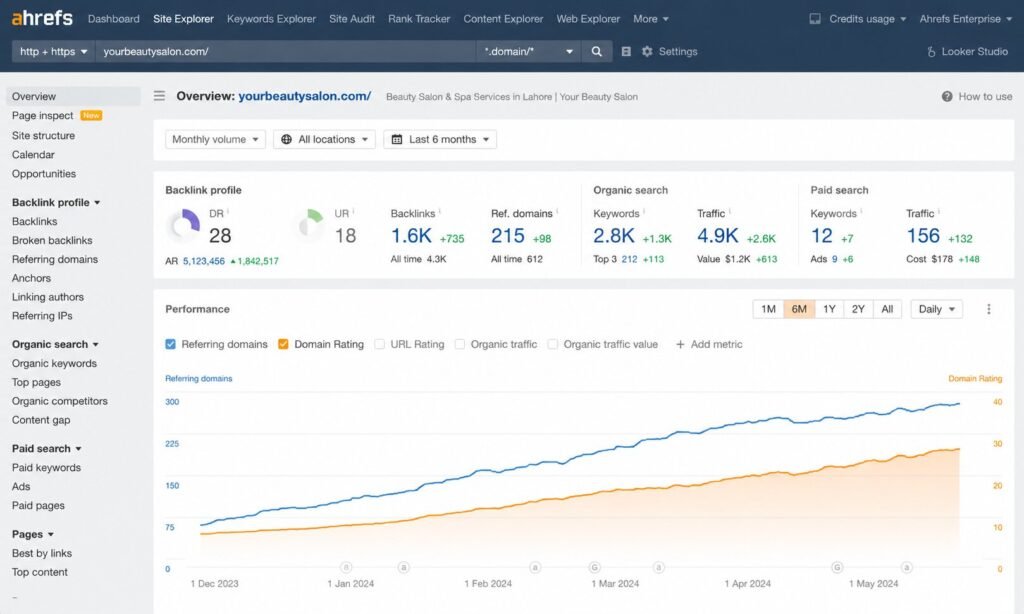The image size is (1024, 614).
Task: Open Content Explorer
Action: (504, 19)
